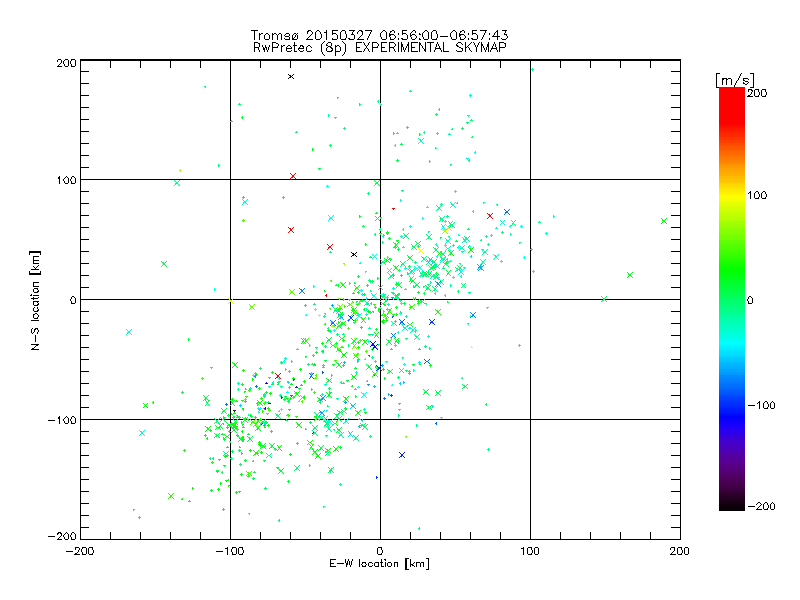Click the plot title 'Tromsø 20150327 06:56:00-06:57:43'
Screen dimensions: 800x600
coord(380,35)
